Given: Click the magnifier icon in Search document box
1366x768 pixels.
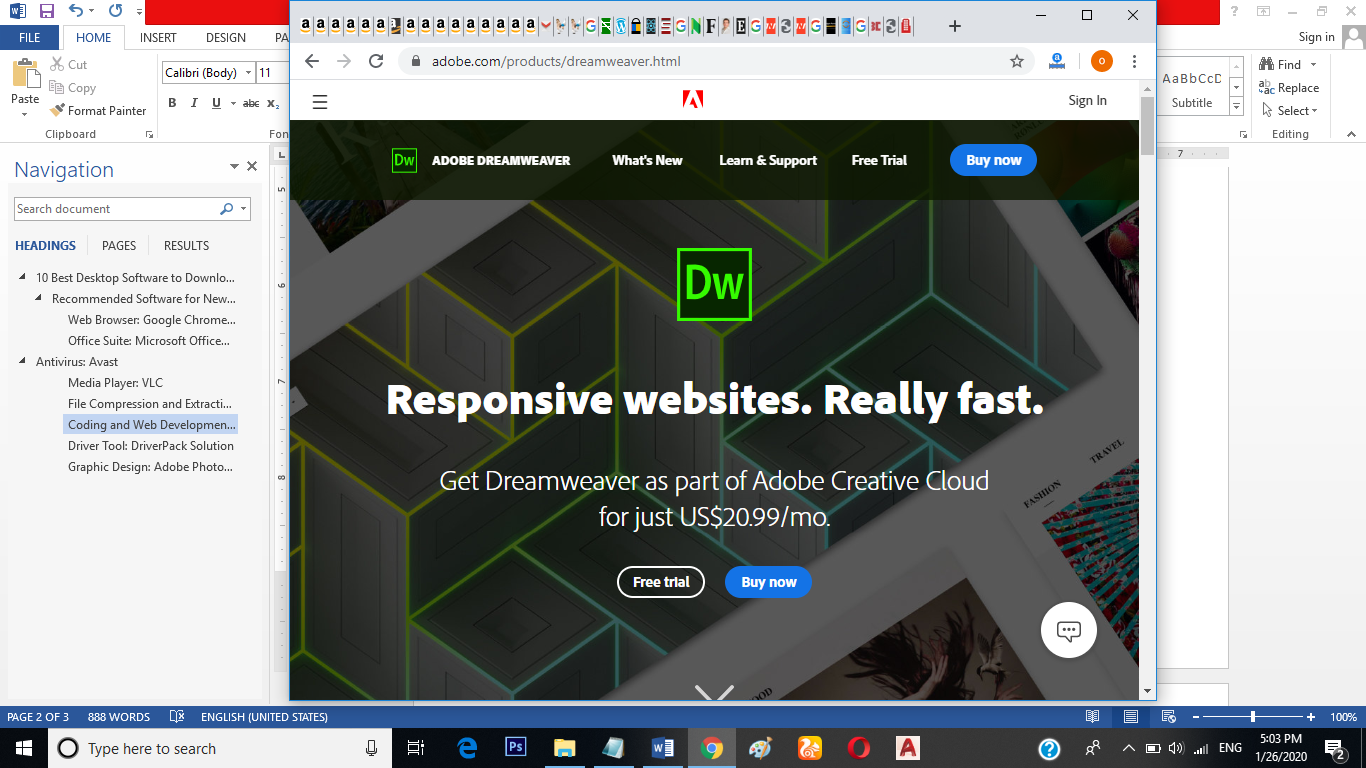Looking at the screenshot, I should pos(227,209).
